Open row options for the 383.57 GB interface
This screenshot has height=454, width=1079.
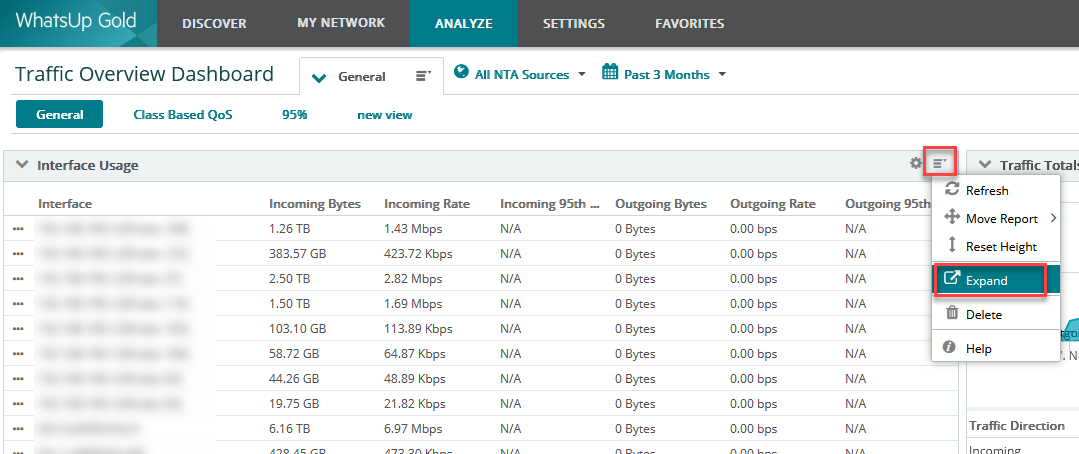tap(19, 254)
